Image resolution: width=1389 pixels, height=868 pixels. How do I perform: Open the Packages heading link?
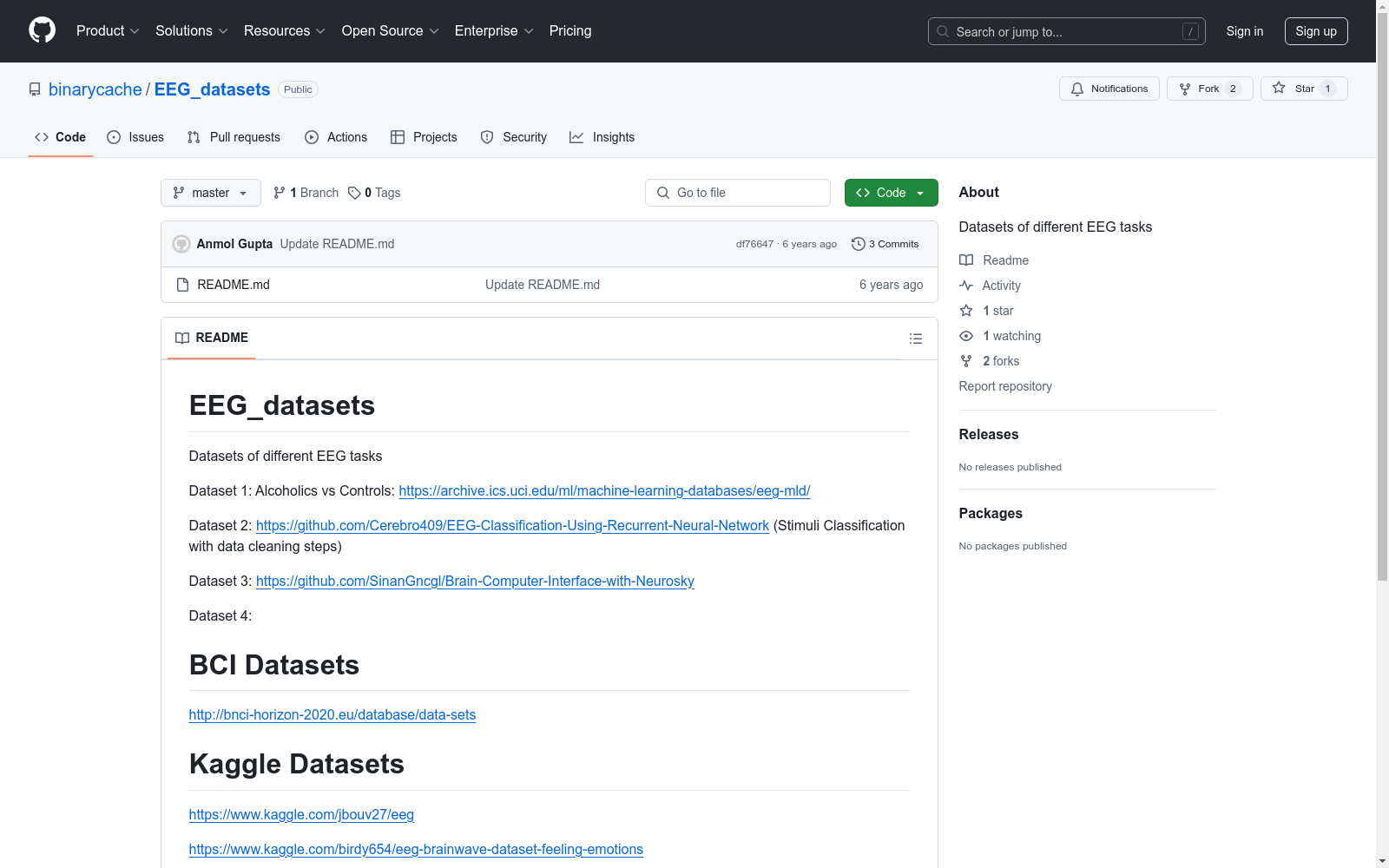coord(991,513)
